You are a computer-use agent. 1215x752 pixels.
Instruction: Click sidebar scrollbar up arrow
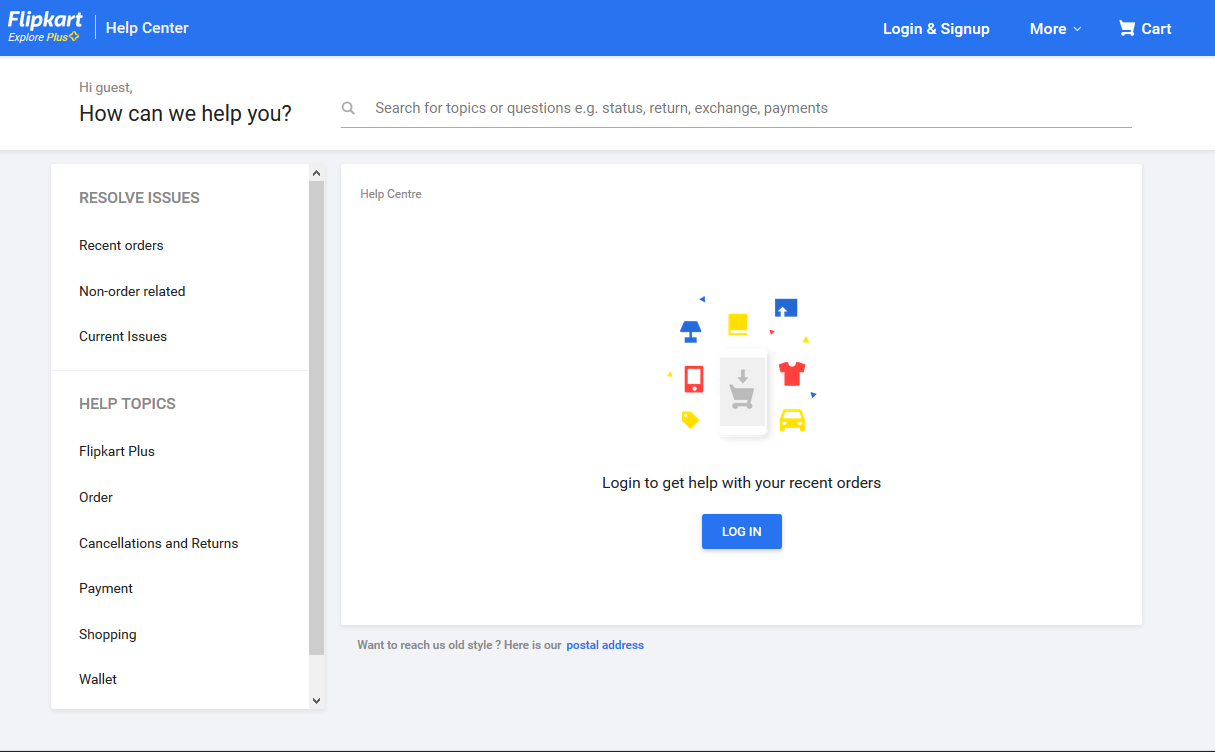317,173
